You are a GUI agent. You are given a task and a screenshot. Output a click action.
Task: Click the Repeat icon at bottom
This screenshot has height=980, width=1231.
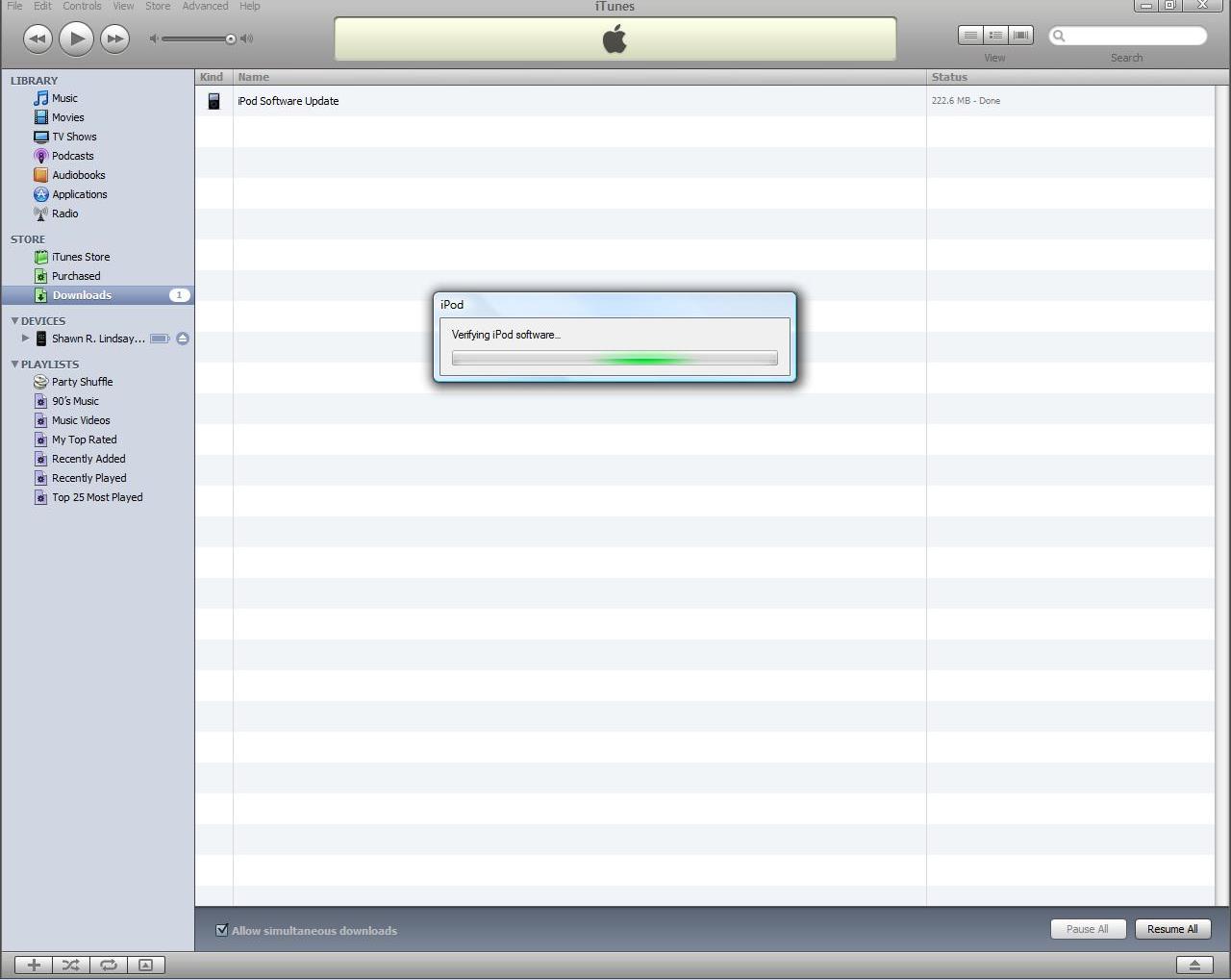click(x=108, y=965)
